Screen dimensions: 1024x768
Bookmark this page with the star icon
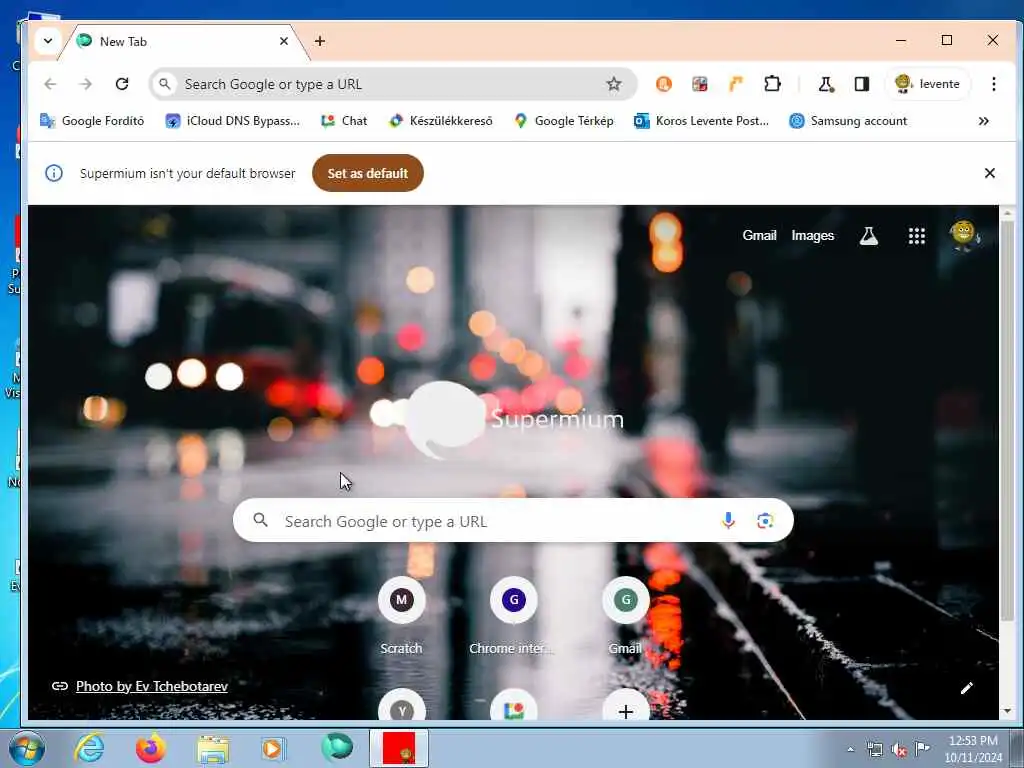coord(614,84)
